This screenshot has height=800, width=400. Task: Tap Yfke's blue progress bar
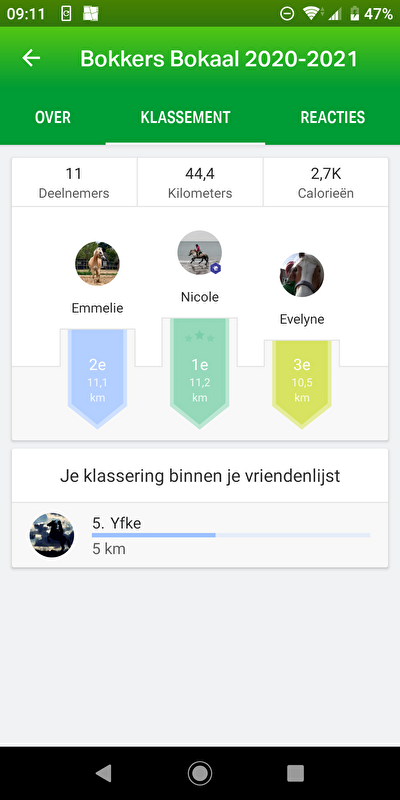point(231,535)
